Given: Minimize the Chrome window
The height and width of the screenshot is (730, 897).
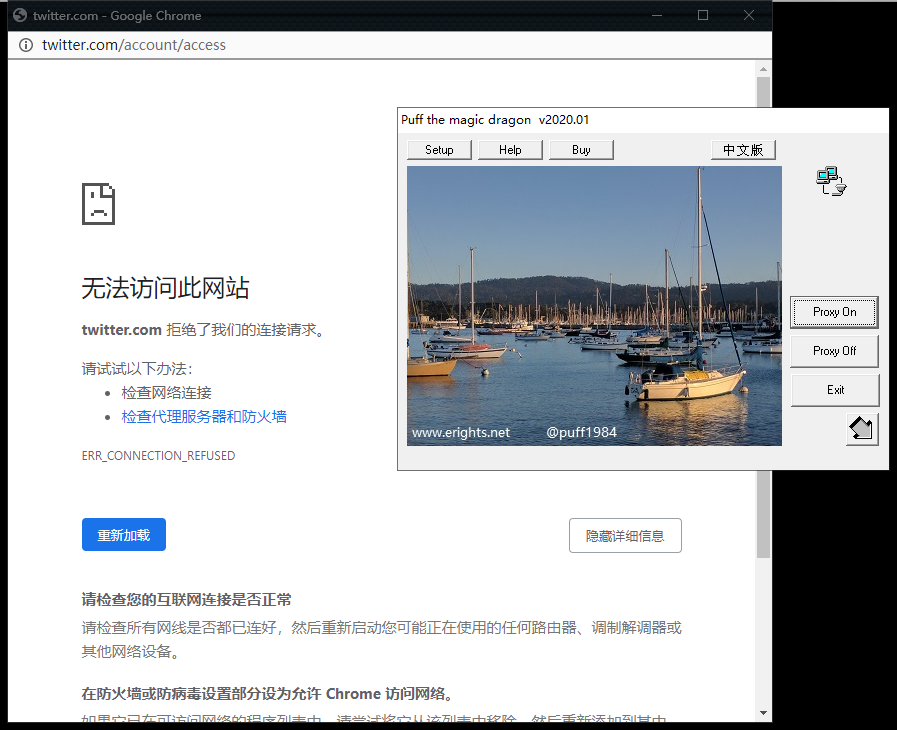Looking at the screenshot, I should (x=657, y=15).
